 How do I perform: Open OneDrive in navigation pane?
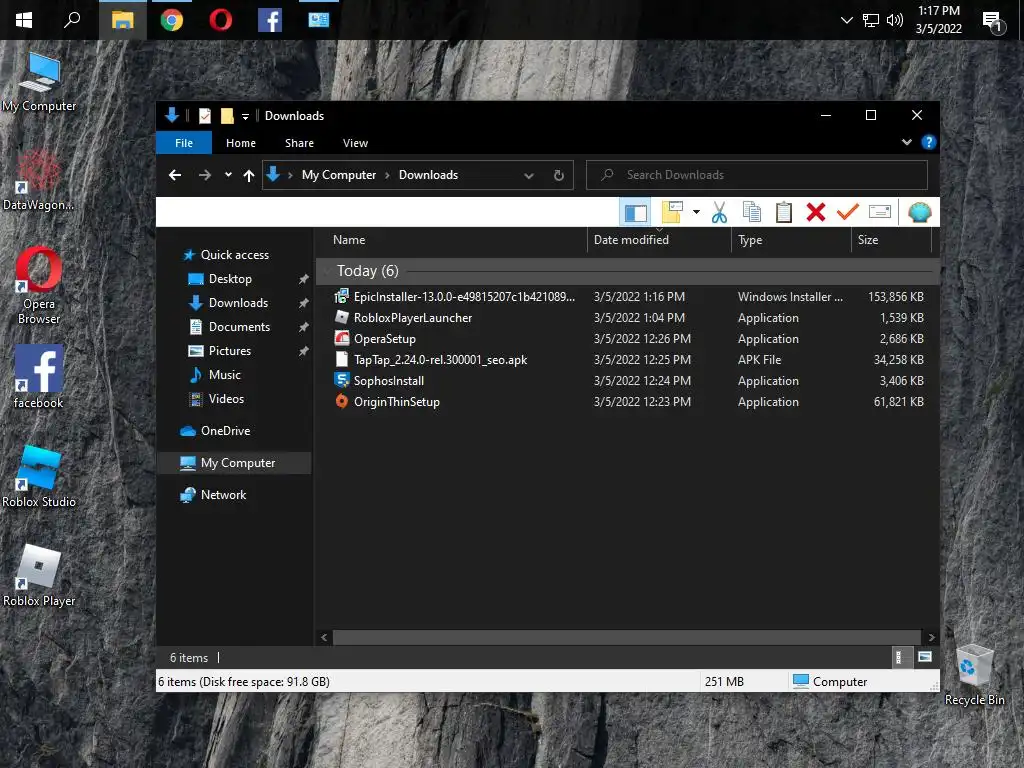pos(225,431)
